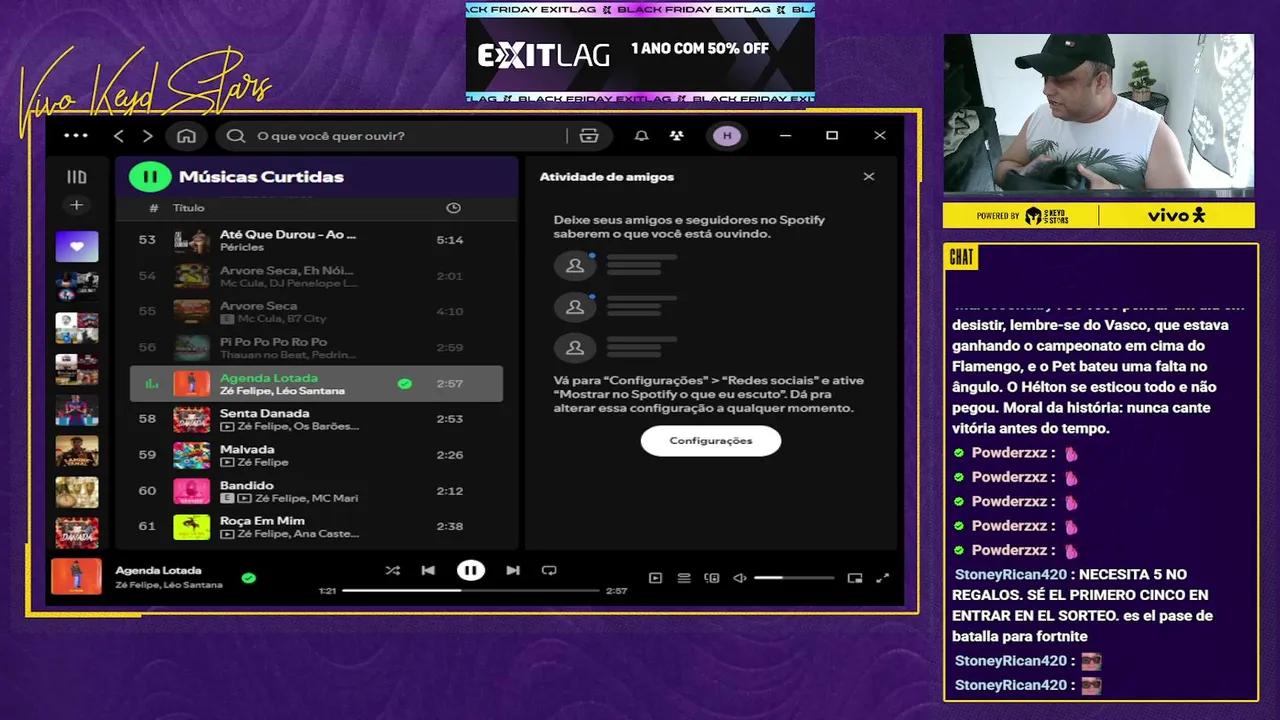Toggle liked checkmark on Agenda Lotada row
The width and height of the screenshot is (1280, 720).
pyautogui.click(x=404, y=383)
